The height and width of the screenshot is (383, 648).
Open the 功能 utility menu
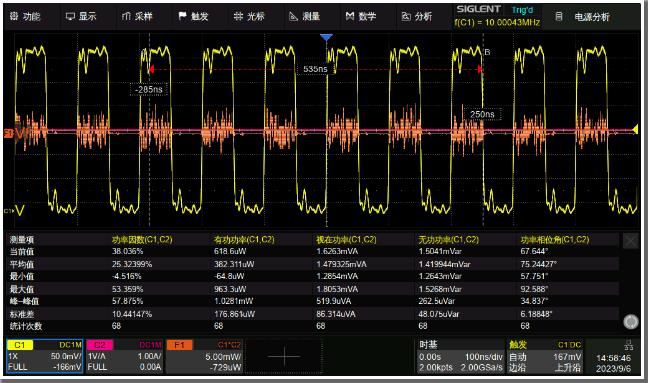[x=25, y=17]
